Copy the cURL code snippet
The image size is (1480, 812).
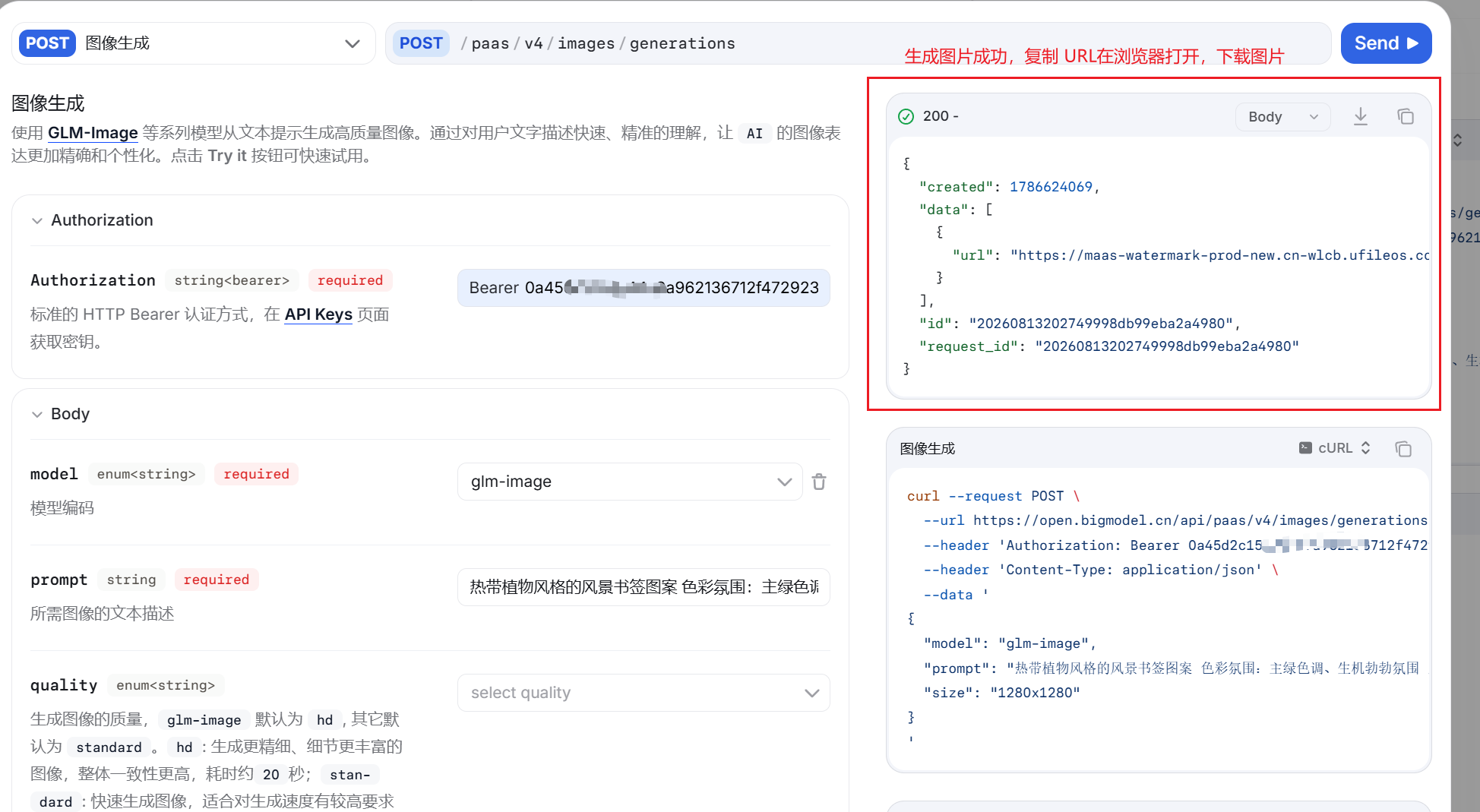point(1403,449)
